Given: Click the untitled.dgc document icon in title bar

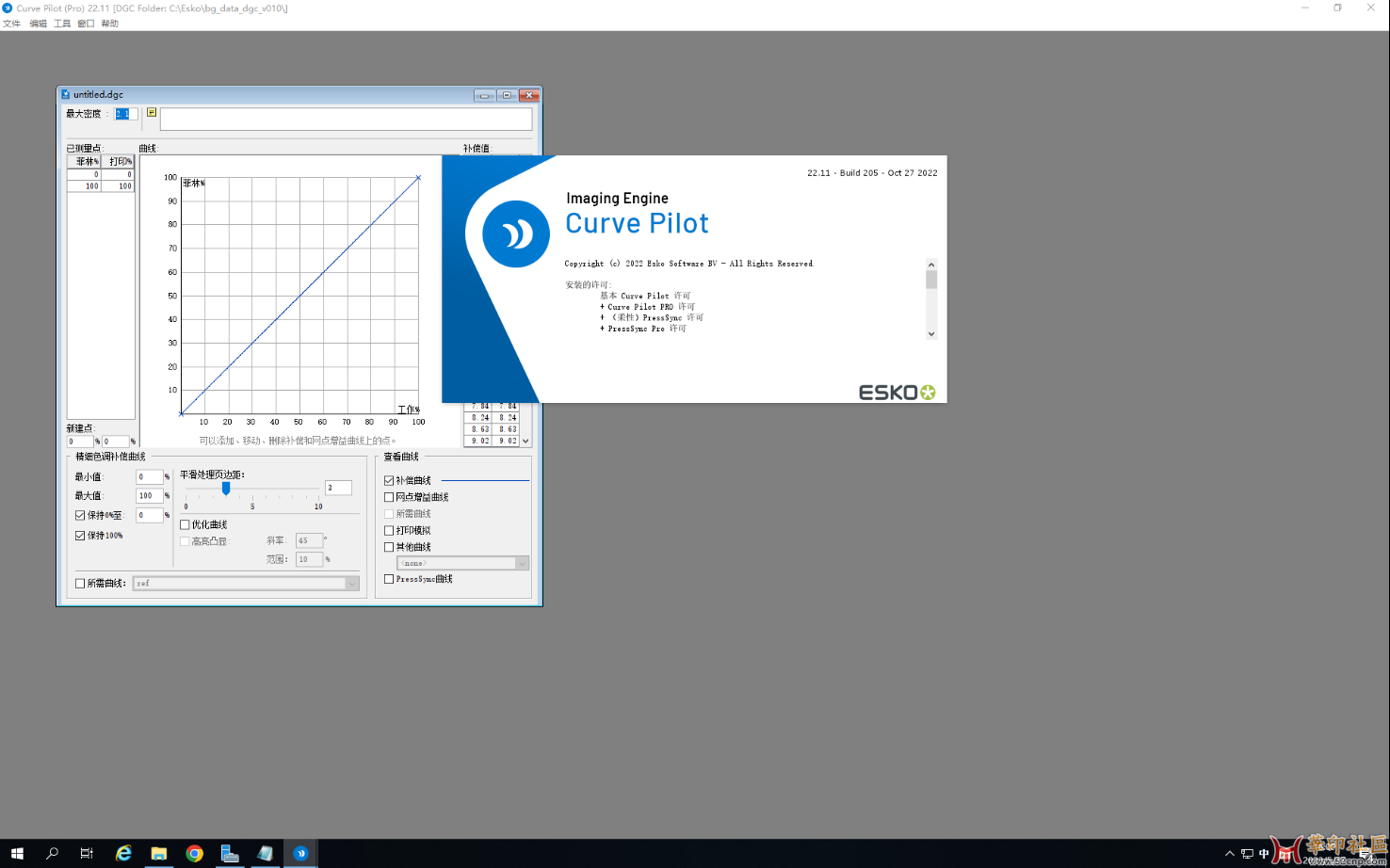Looking at the screenshot, I should pyautogui.click(x=65, y=95).
